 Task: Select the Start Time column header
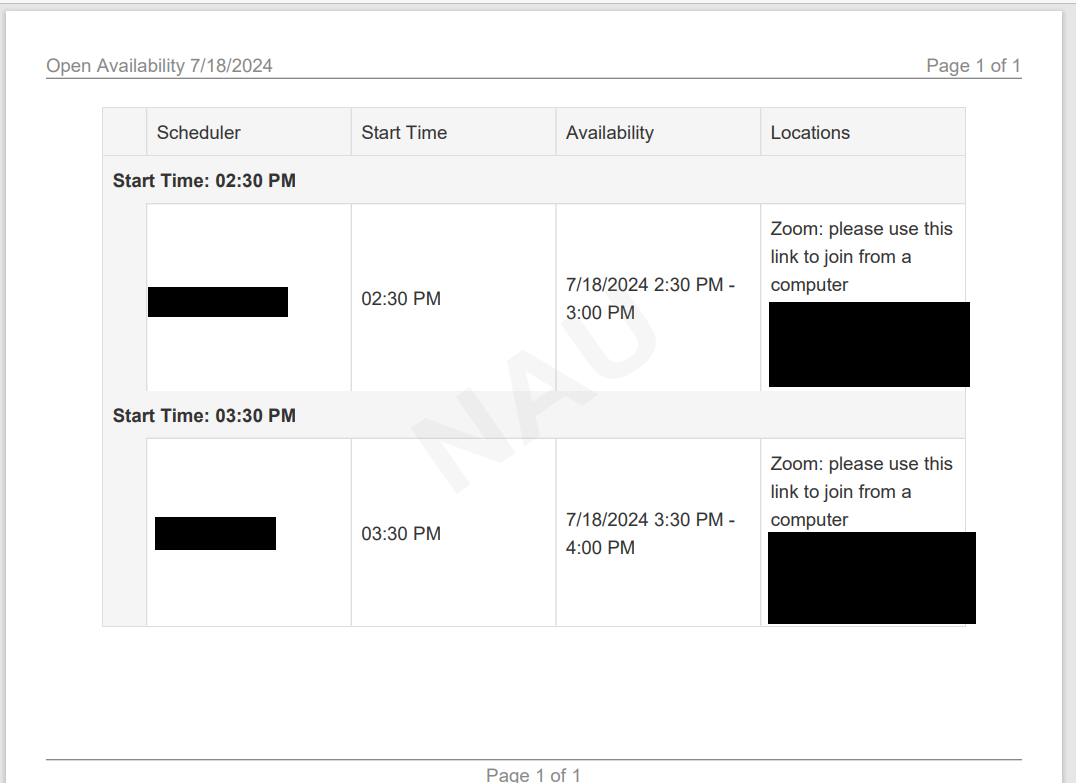tap(404, 133)
